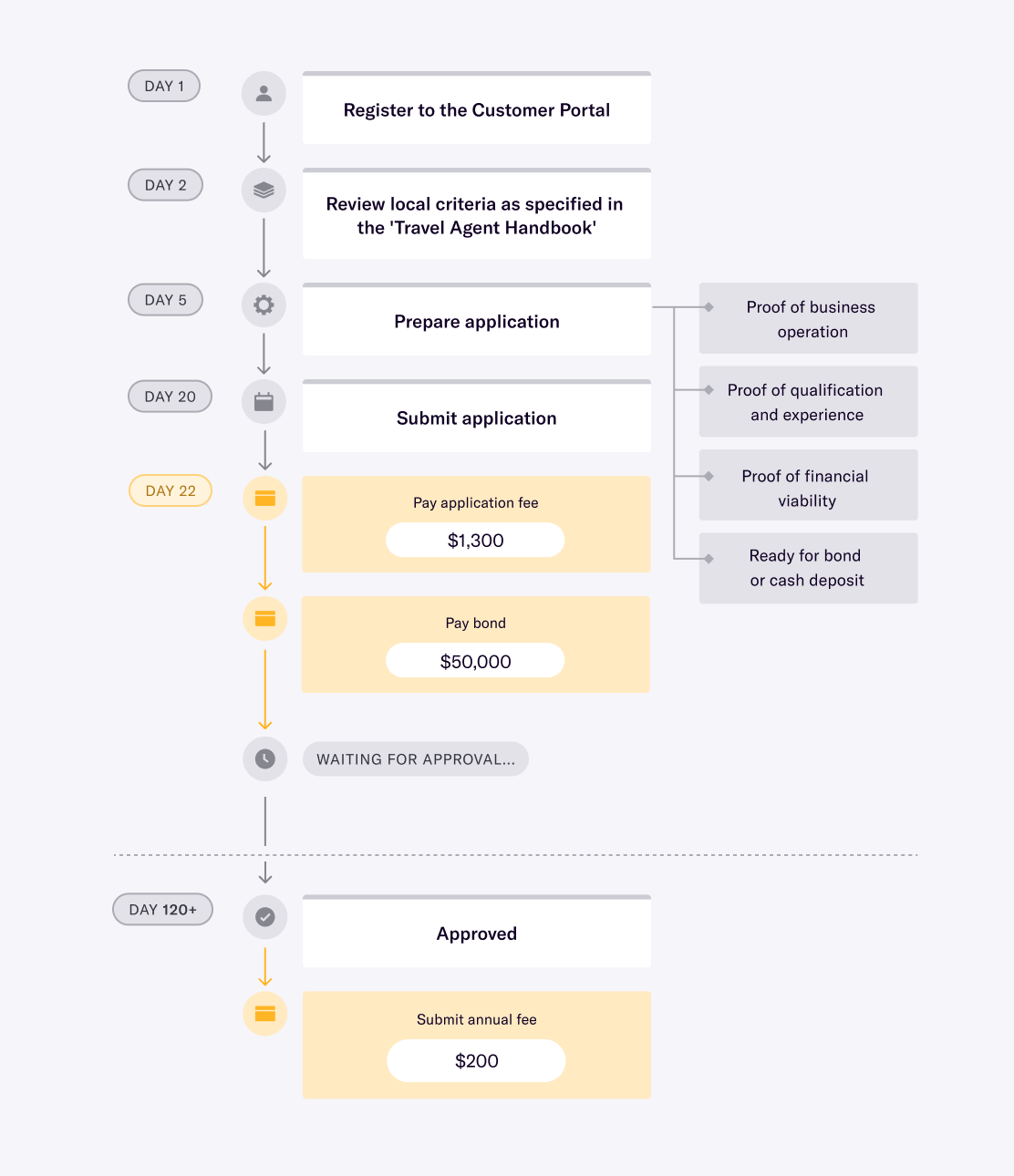The width and height of the screenshot is (1014, 1176).
Task: Select Proof of financial viability requirement
Action: click(808, 487)
